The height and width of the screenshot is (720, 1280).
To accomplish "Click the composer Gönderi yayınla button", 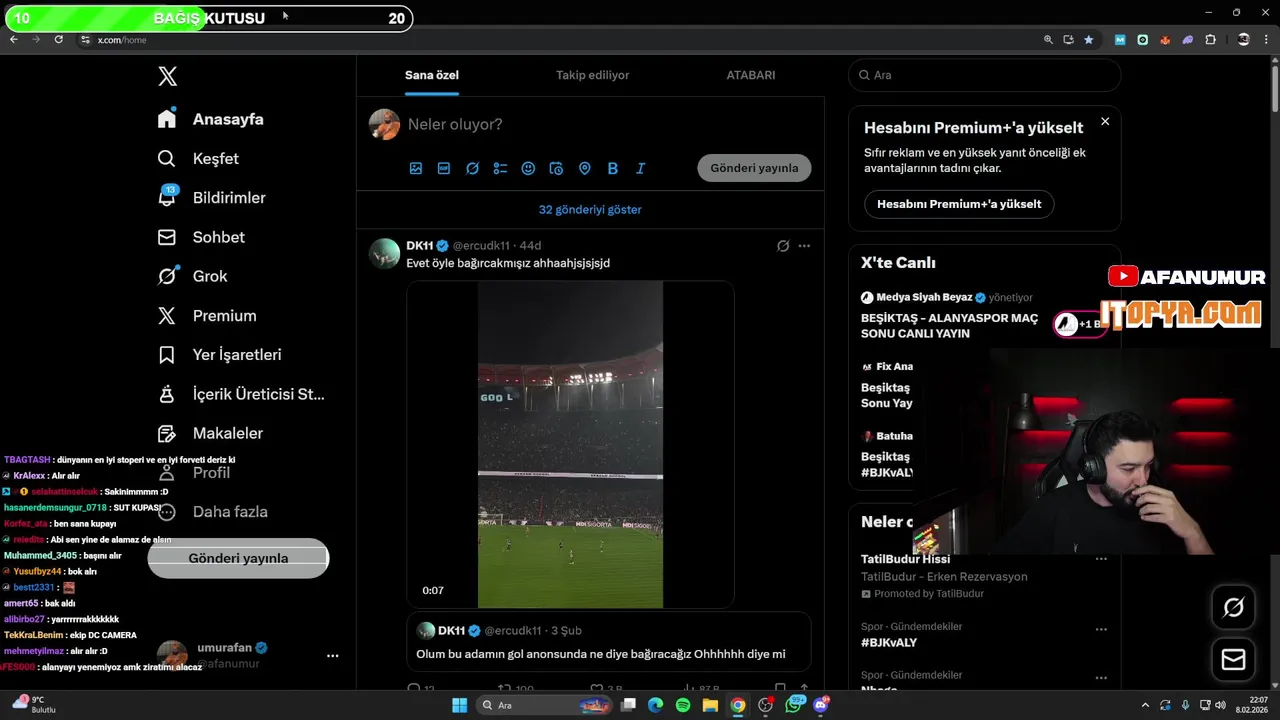I will pos(754,168).
